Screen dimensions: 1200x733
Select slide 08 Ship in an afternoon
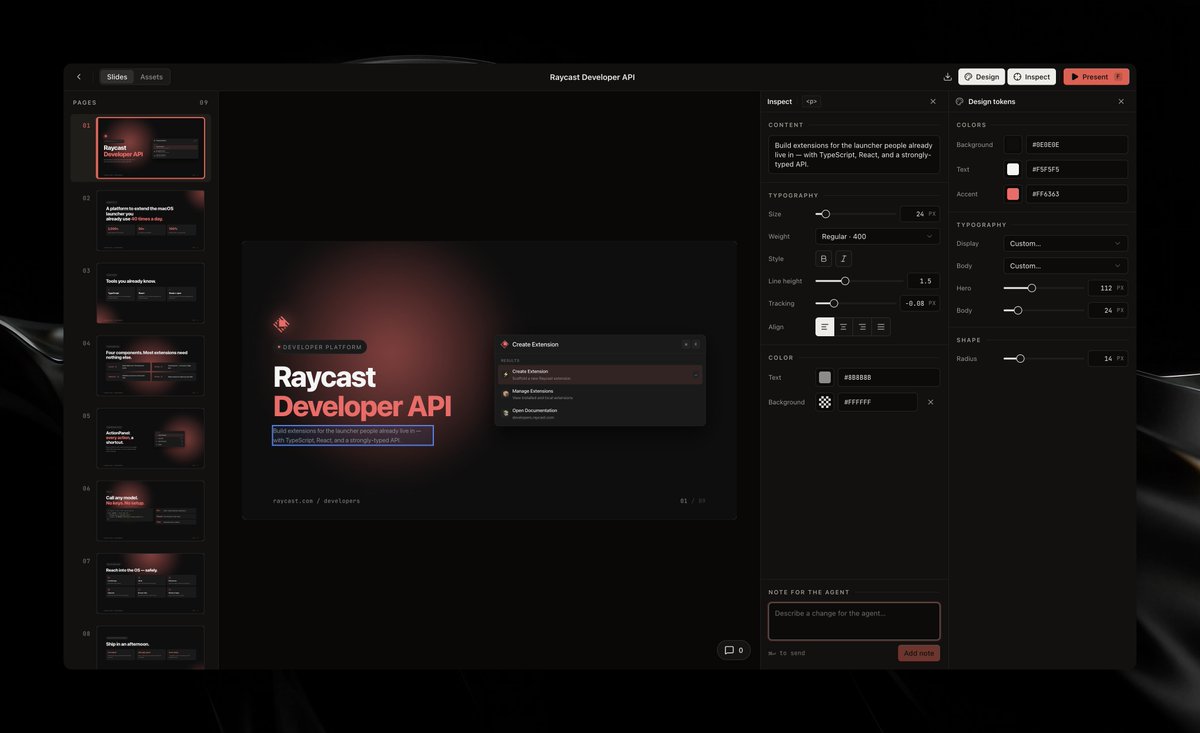(151, 647)
